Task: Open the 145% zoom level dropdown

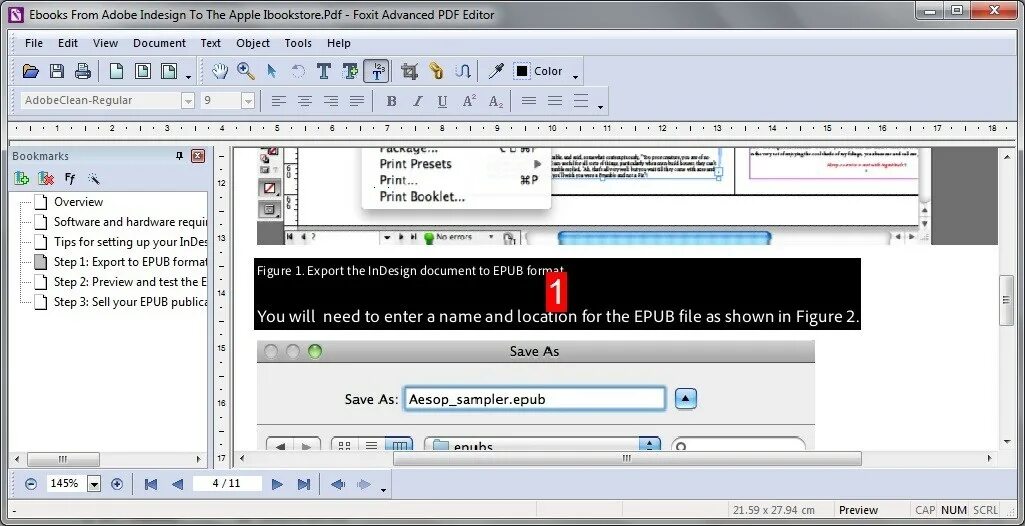Action: pyautogui.click(x=94, y=485)
